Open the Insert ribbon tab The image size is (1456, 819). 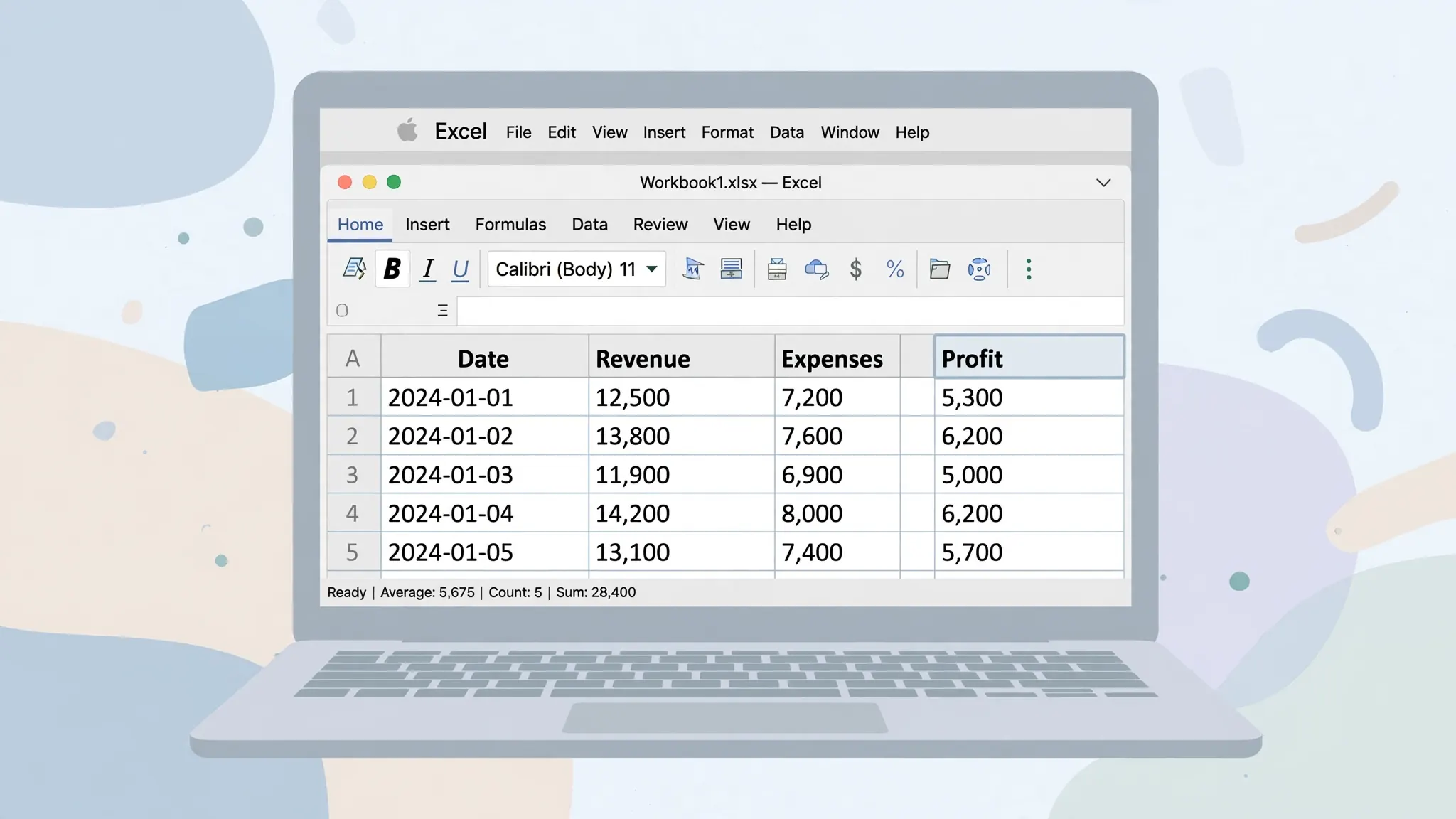point(427,225)
